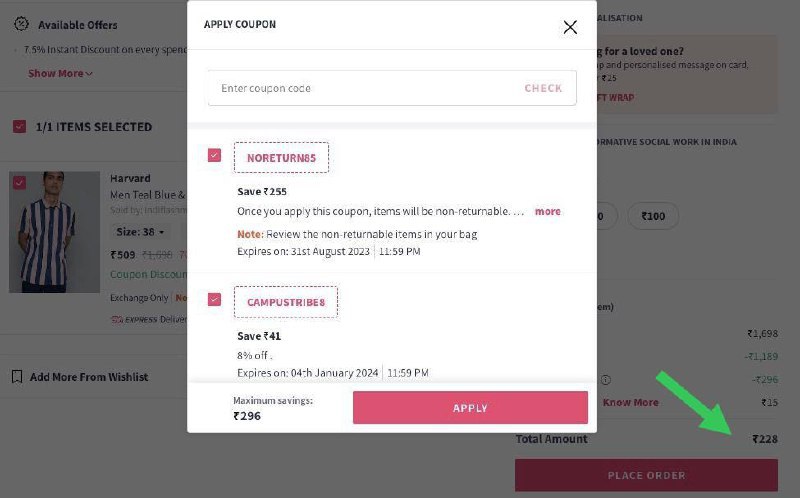Viewport: 800px width, 498px height.
Task: Click the Know More link
Action: [x=631, y=403]
